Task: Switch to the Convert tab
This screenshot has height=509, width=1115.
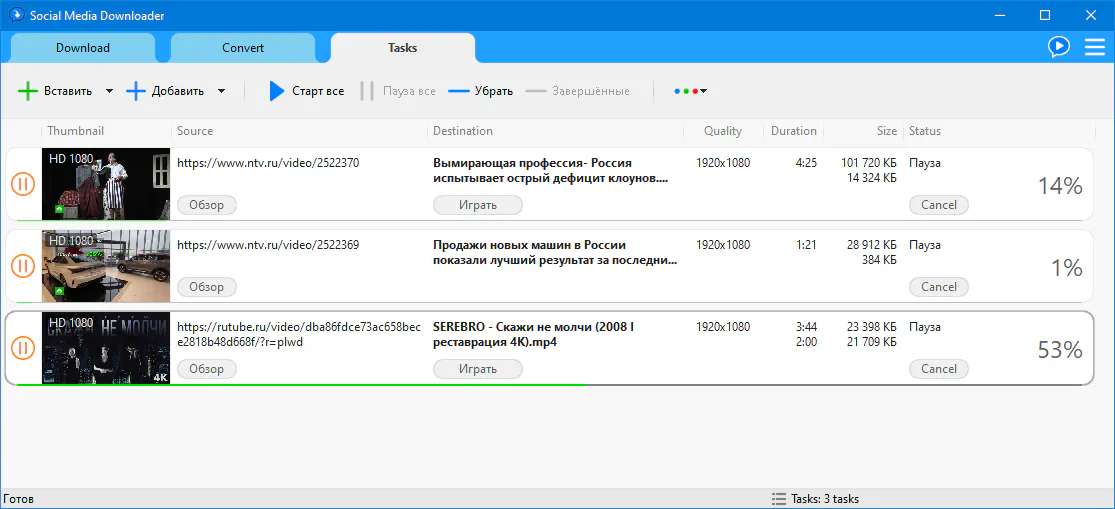Action: (x=243, y=48)
